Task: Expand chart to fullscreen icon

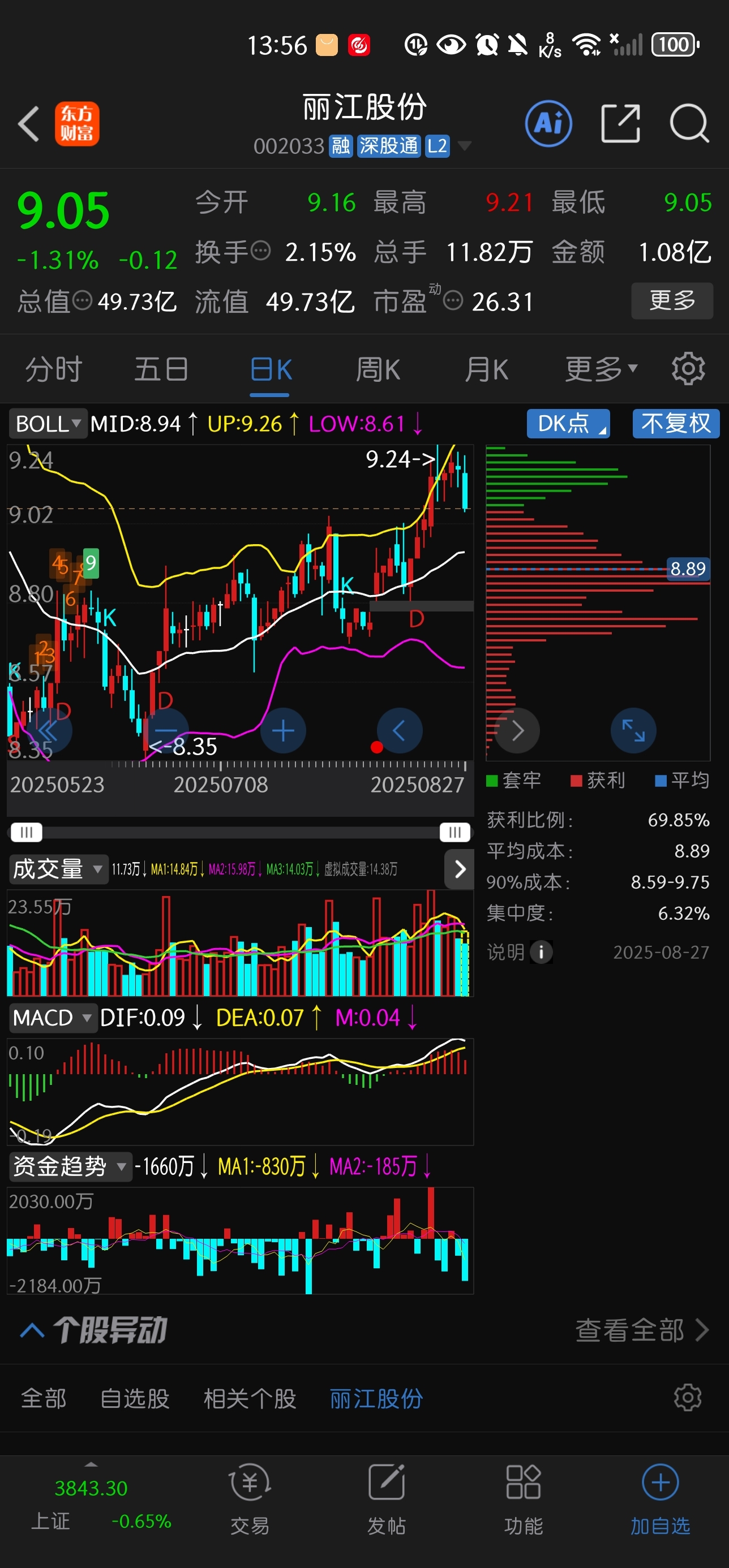Action: [633, 730]
